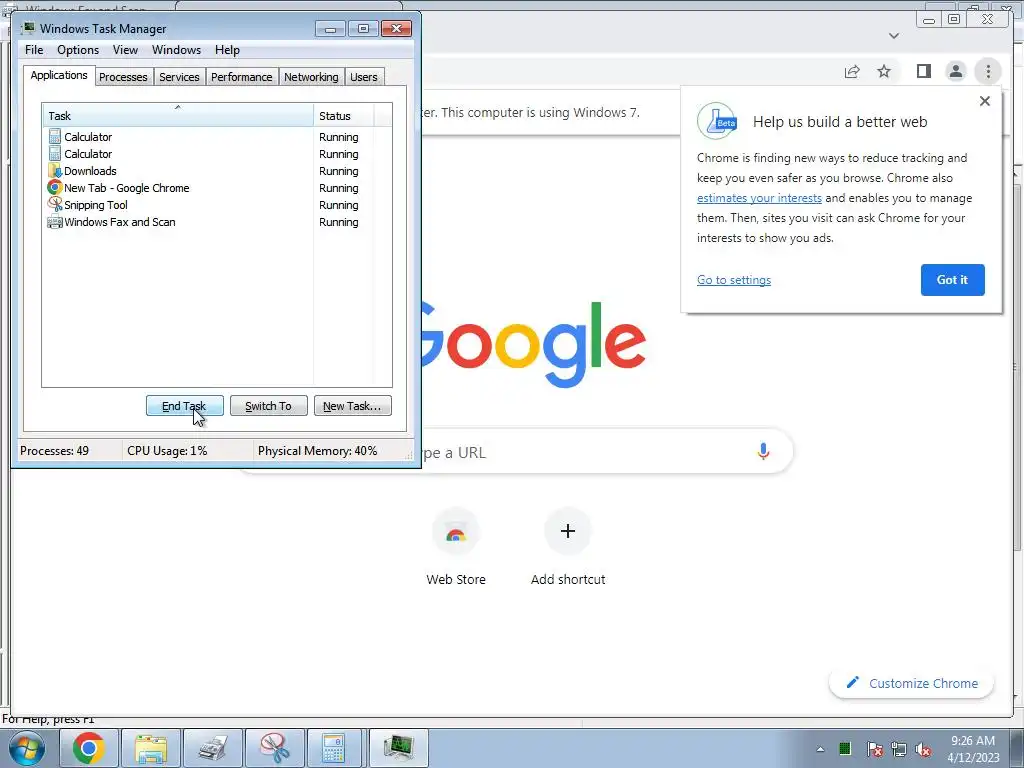Click the Physical Memory: 40% status entry

point(317,451)
